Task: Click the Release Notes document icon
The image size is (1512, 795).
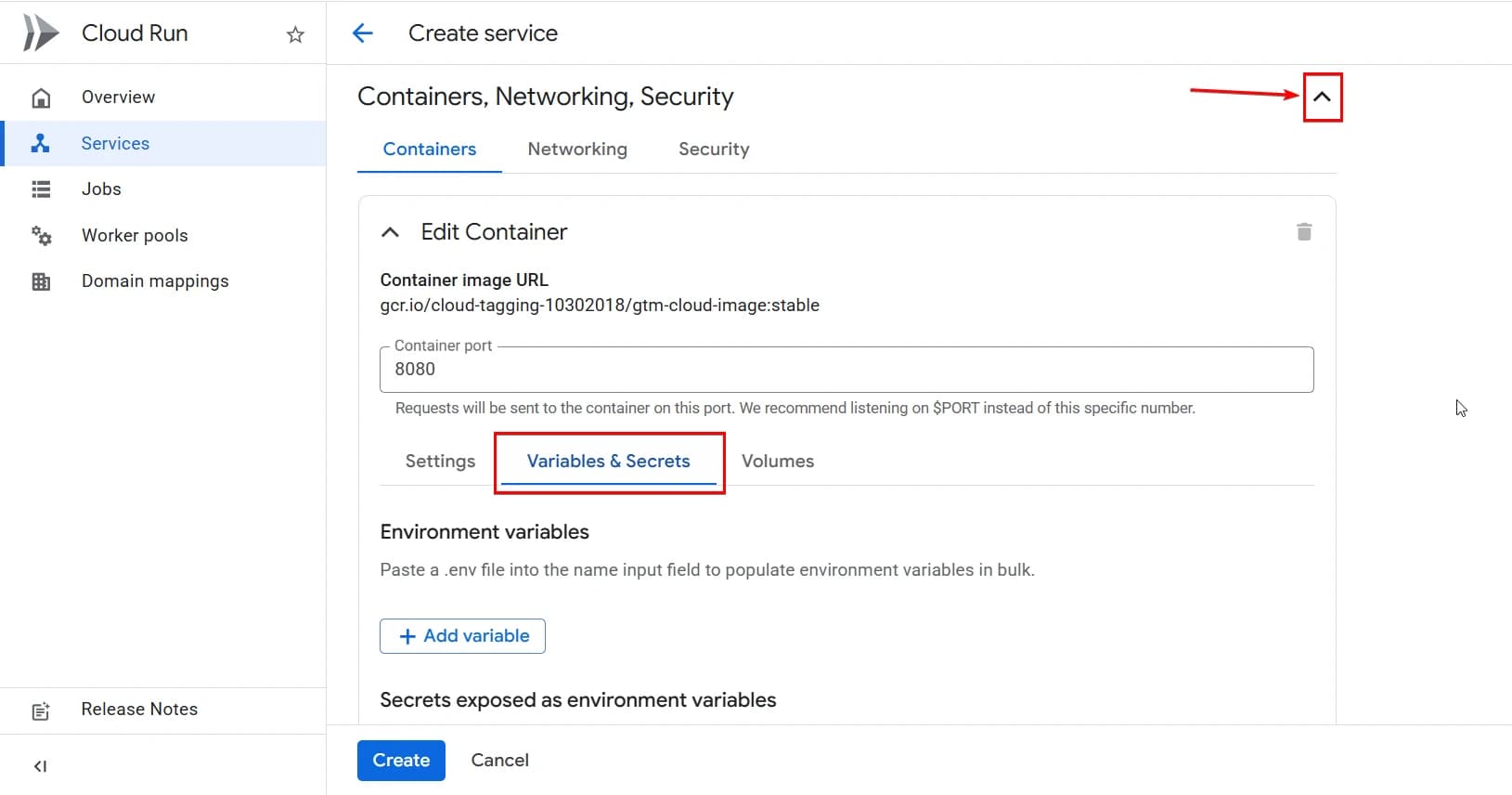Action: tap(41, 710)
